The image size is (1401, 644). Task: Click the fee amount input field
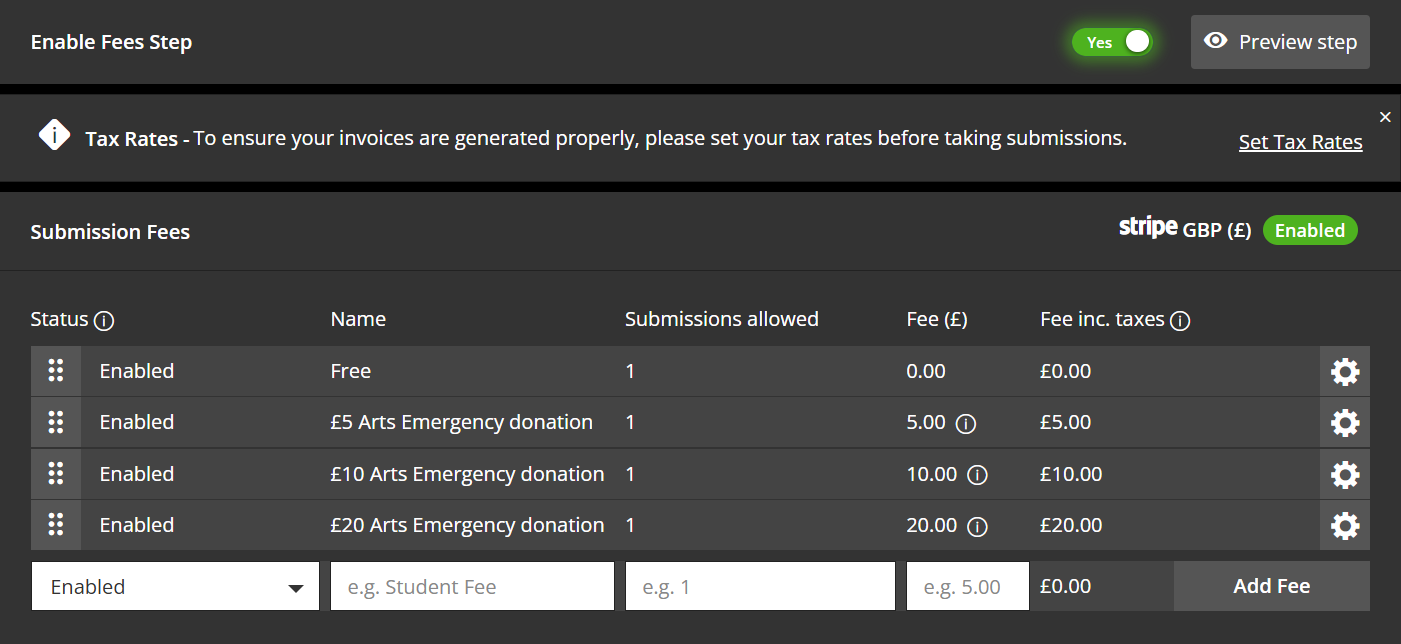coord(967,587)
